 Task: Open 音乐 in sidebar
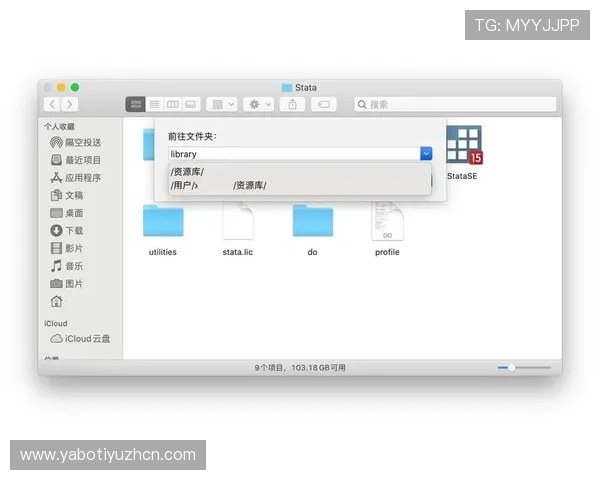[67, 266]
